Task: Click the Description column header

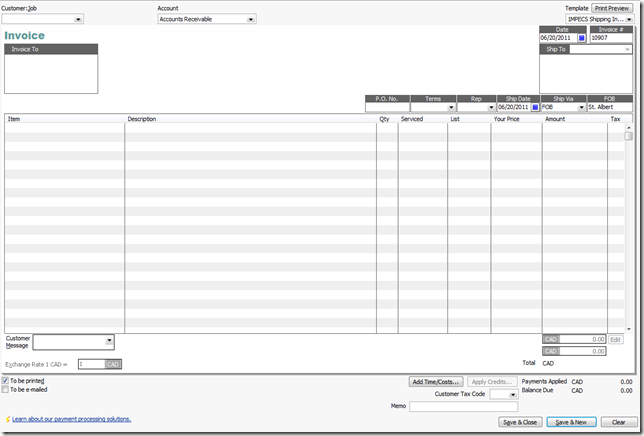Action: pyautogui.click(x=250, y=119)
